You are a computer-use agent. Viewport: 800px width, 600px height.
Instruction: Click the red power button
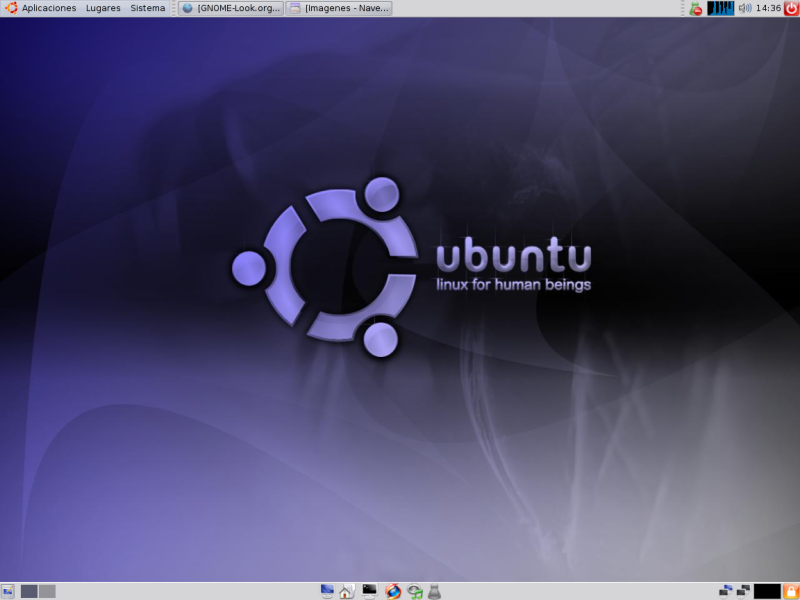791,8
